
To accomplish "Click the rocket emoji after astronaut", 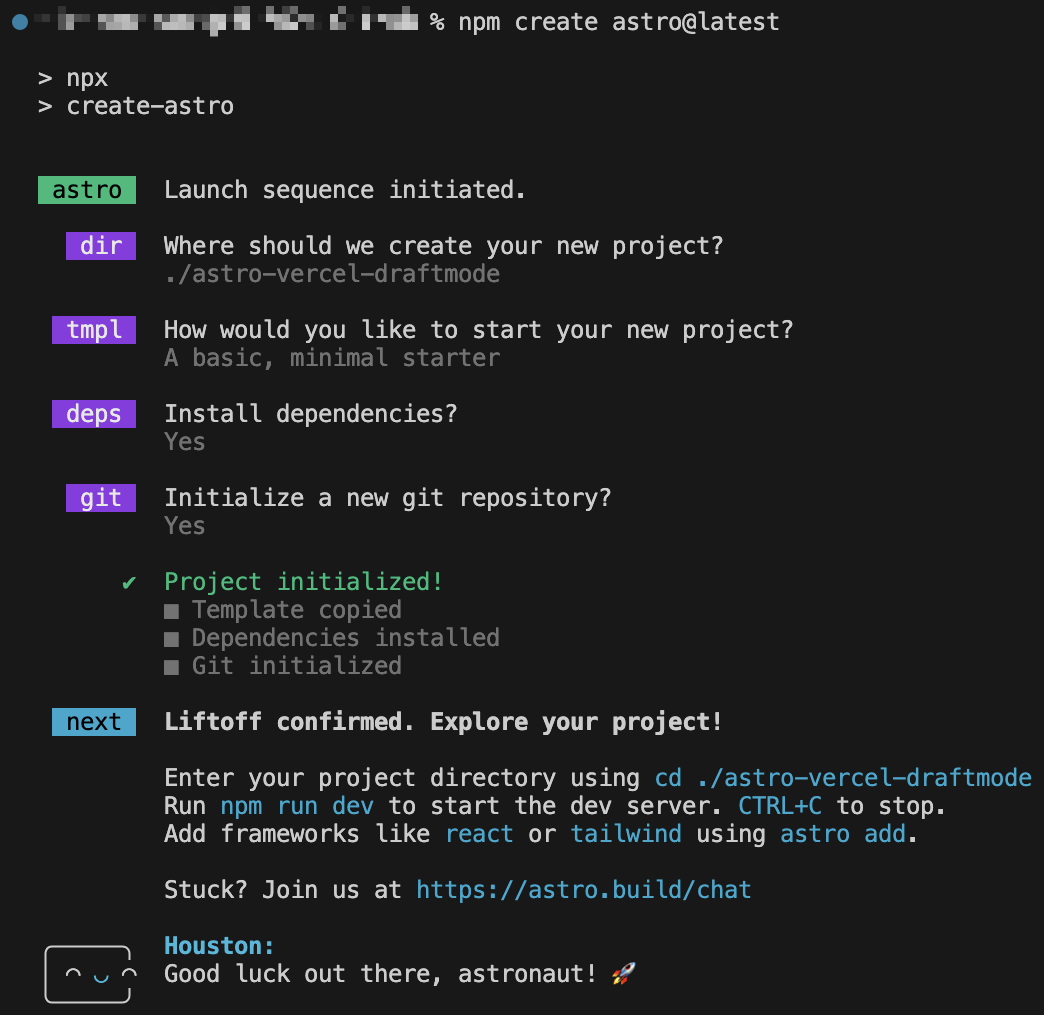I will (622, 973).
